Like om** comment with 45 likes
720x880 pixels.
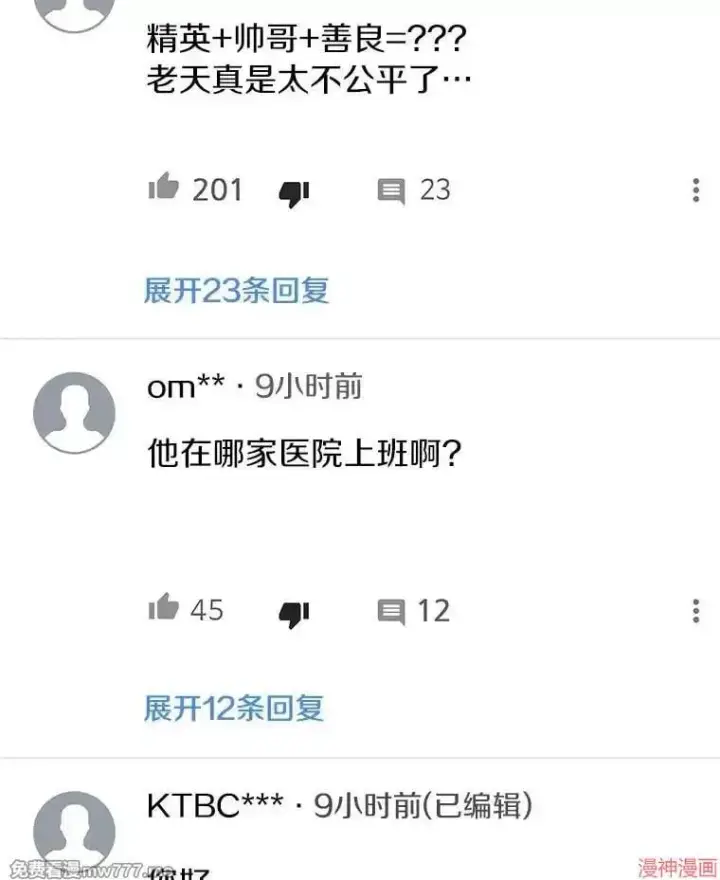(163, 607)
